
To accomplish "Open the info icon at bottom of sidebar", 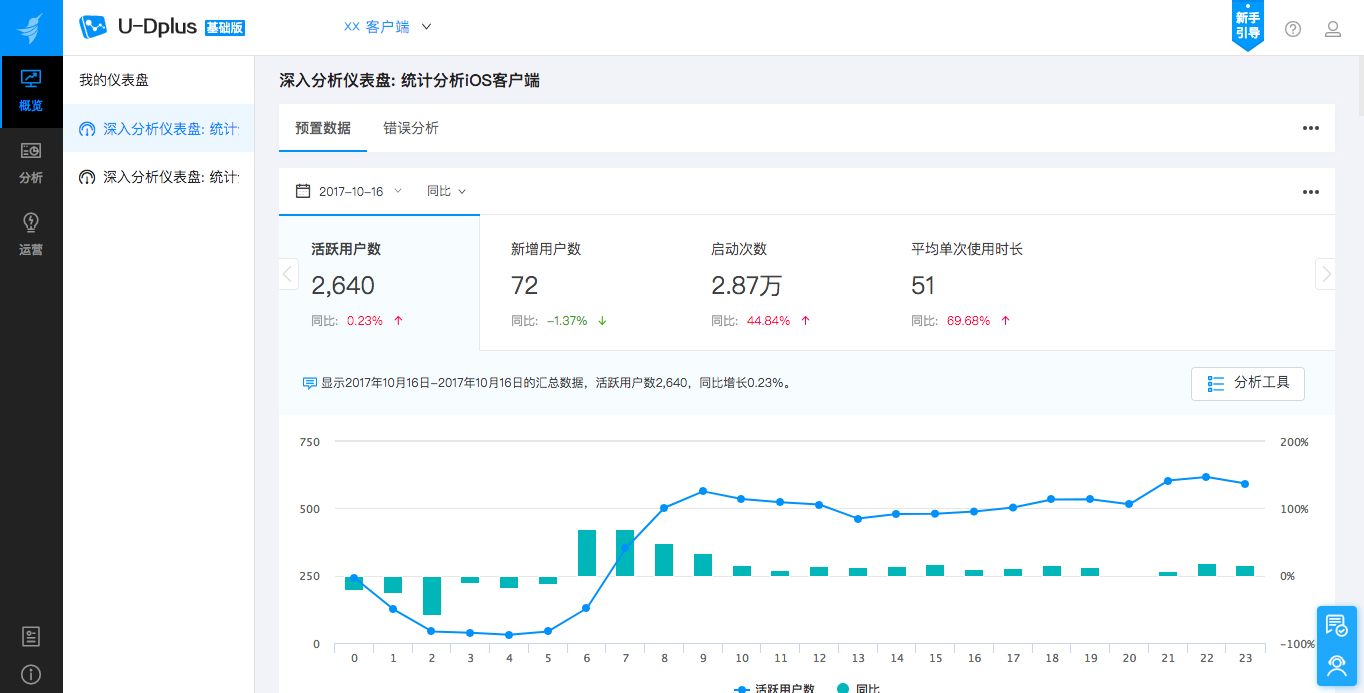I will 31,673.
